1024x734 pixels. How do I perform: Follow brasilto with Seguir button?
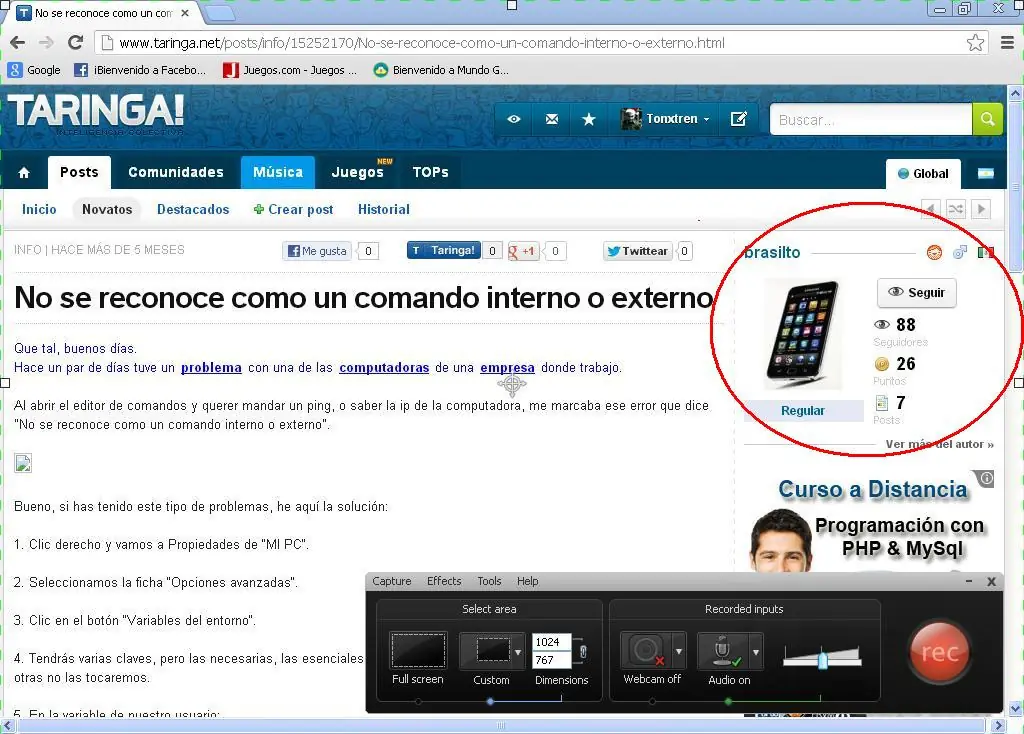917,293
